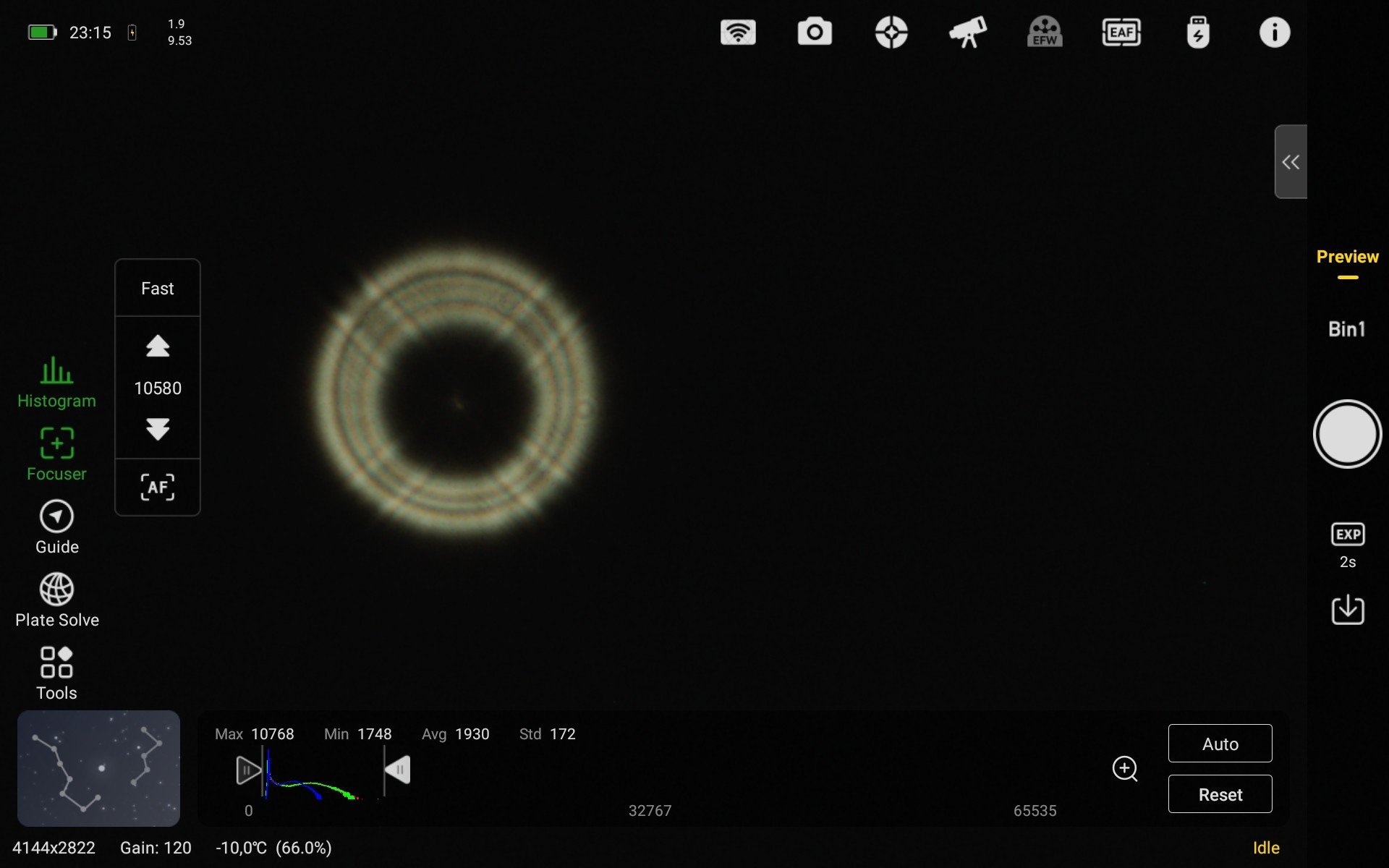The height and width of the screenshot is (868, 1389).
Task: Select the focuser position value 10580
Action: [158, 388]
